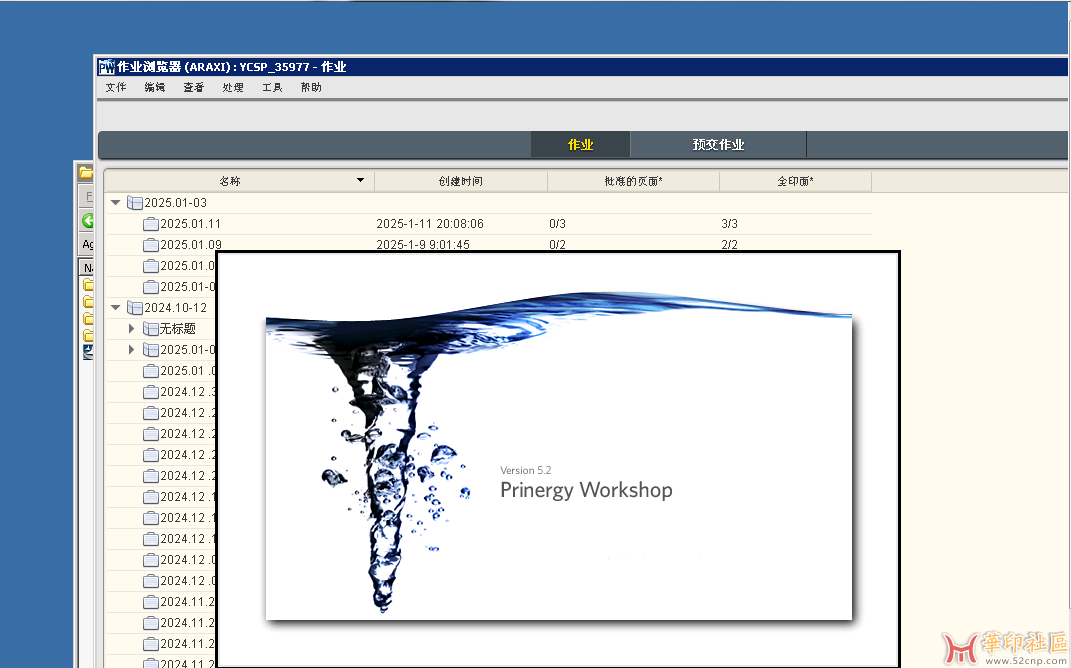Screen dimensions: 1071x668
Task: Click the job browser title bar
Action: (x=582, y=67)
